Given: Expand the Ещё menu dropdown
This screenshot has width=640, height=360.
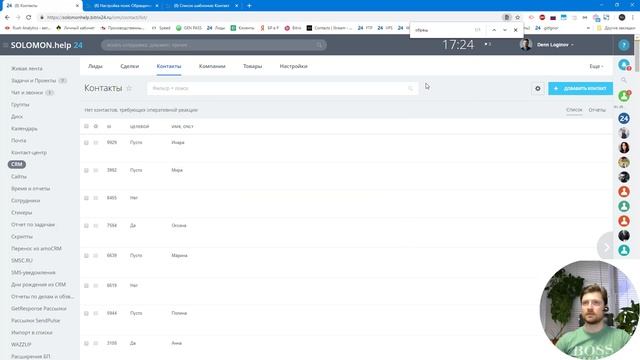Looking at the screenshot, I should [x=596, y=66].
